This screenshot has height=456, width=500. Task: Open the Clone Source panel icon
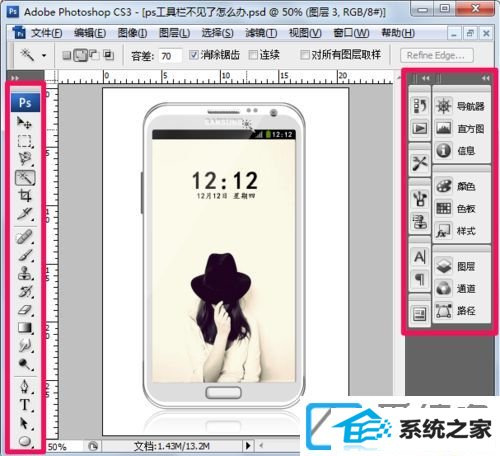[420, 221]
